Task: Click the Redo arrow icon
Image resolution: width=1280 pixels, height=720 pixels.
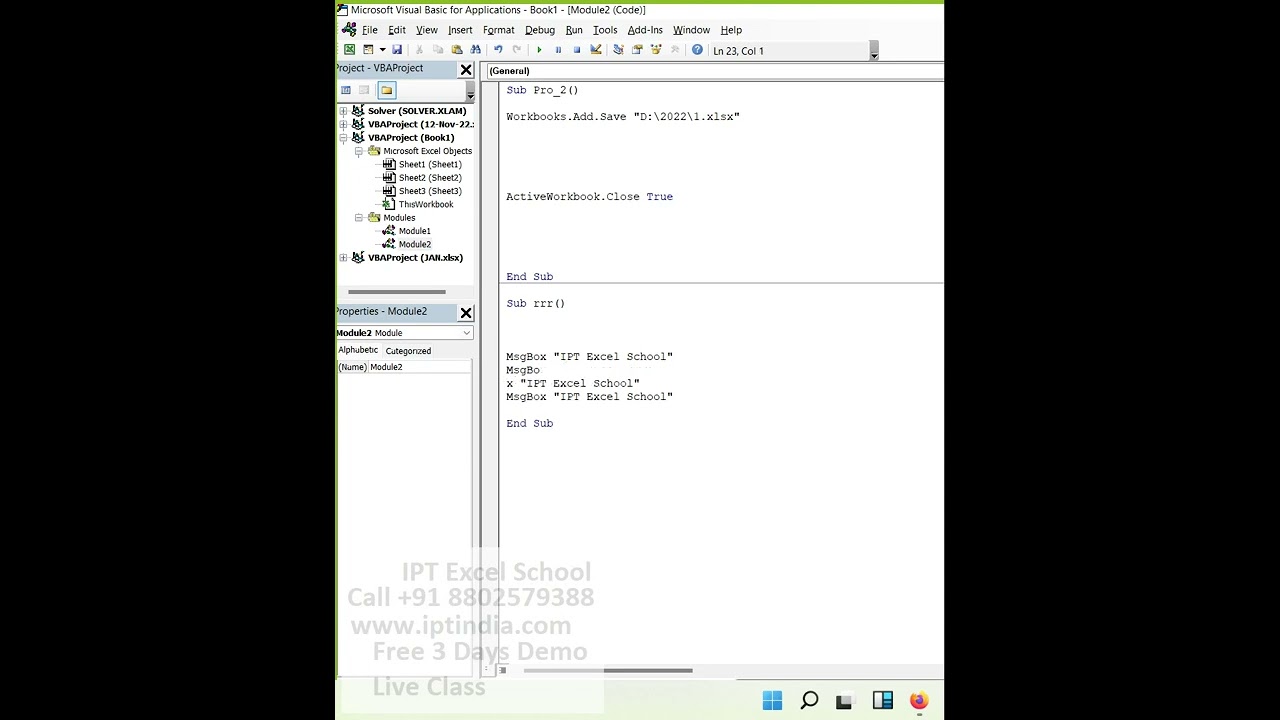Action: [x=517, y=50]
